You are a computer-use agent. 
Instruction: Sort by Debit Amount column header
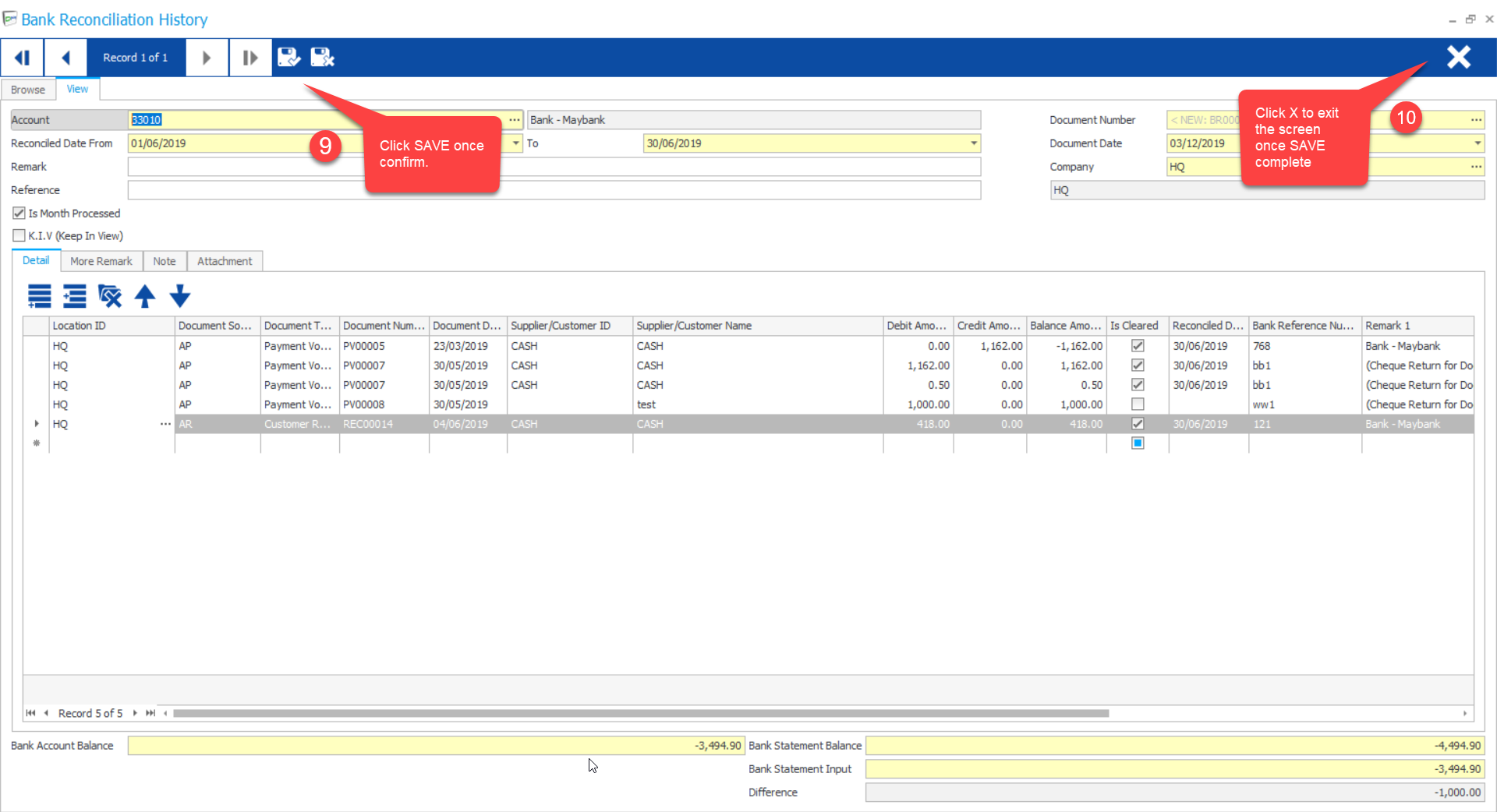(x=918, y=326)
